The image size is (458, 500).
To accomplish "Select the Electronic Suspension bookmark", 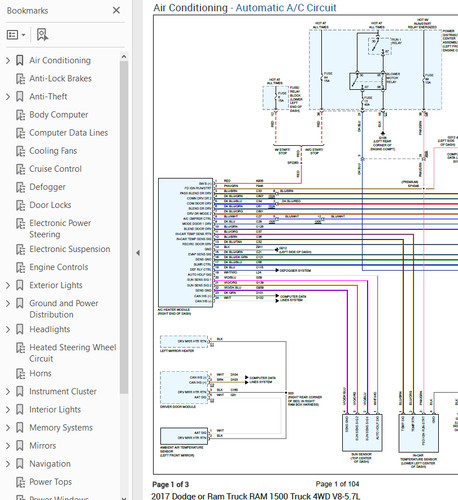I will point(70,249).
